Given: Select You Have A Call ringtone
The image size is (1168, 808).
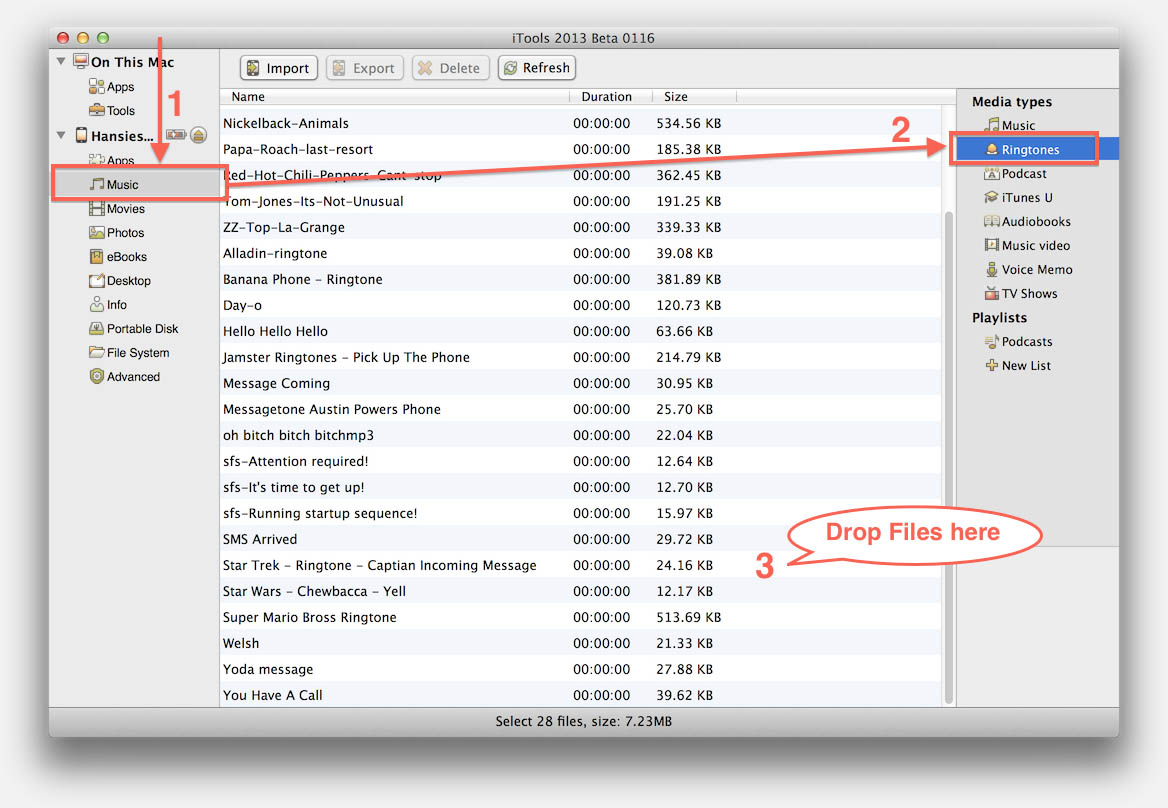Looking at the screenshot, I should (x=581, y=695).
